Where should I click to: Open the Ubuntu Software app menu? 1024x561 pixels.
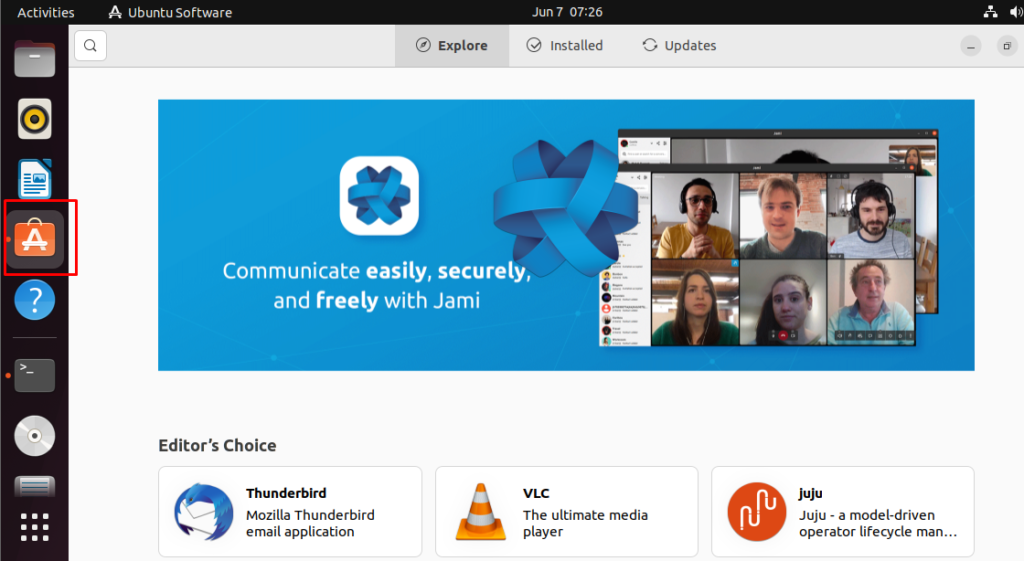[170, 12]
